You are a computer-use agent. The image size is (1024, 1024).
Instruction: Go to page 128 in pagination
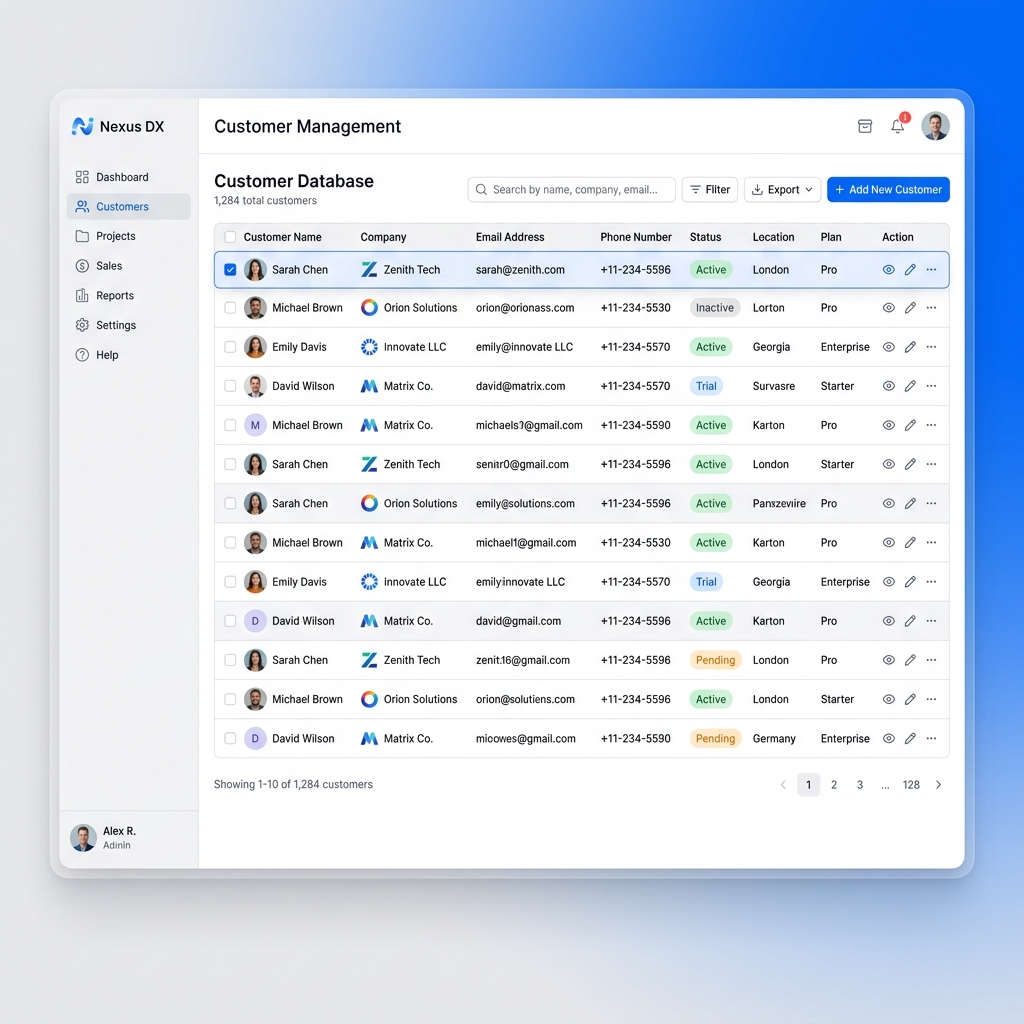pyautogui.click(x=911, y=785)
